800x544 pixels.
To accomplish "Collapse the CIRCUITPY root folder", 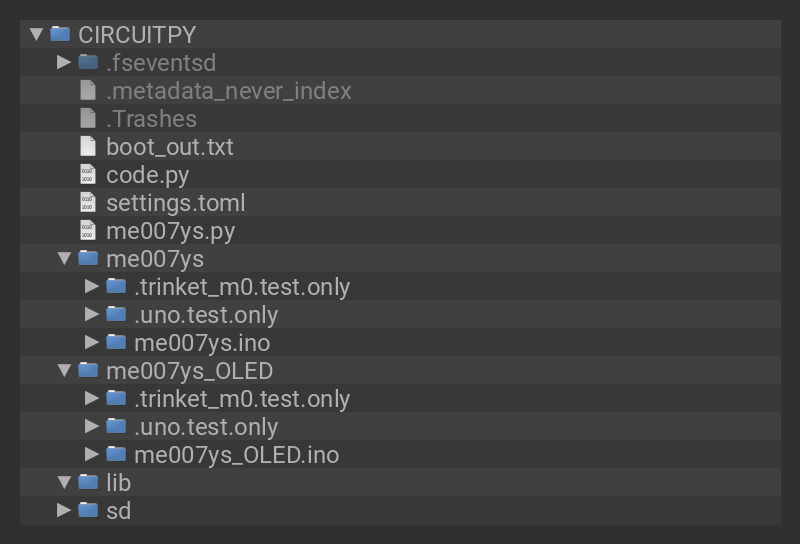I will (x=36, y=35).
